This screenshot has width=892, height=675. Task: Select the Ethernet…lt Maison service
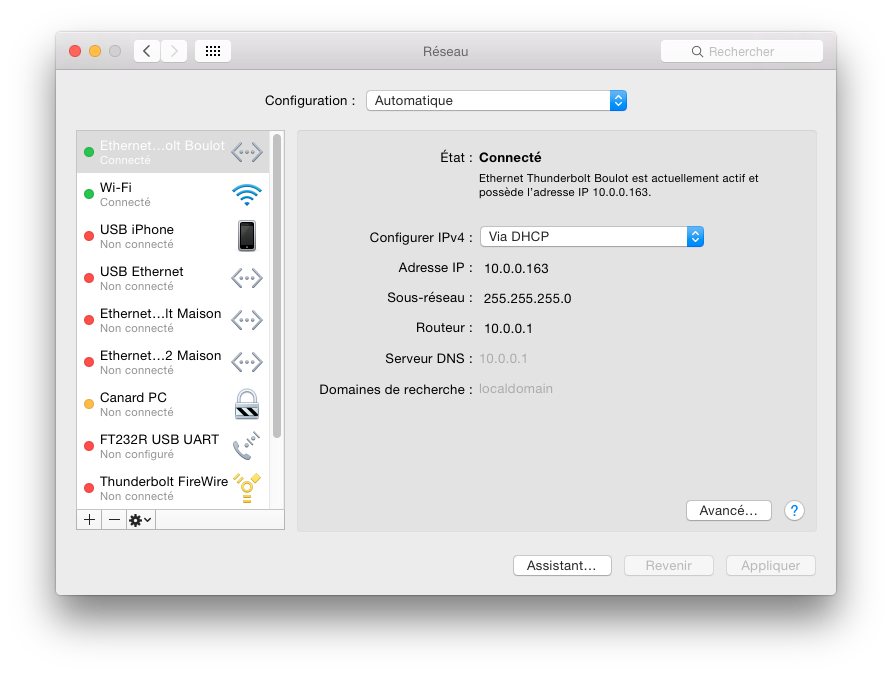point(173,320)
